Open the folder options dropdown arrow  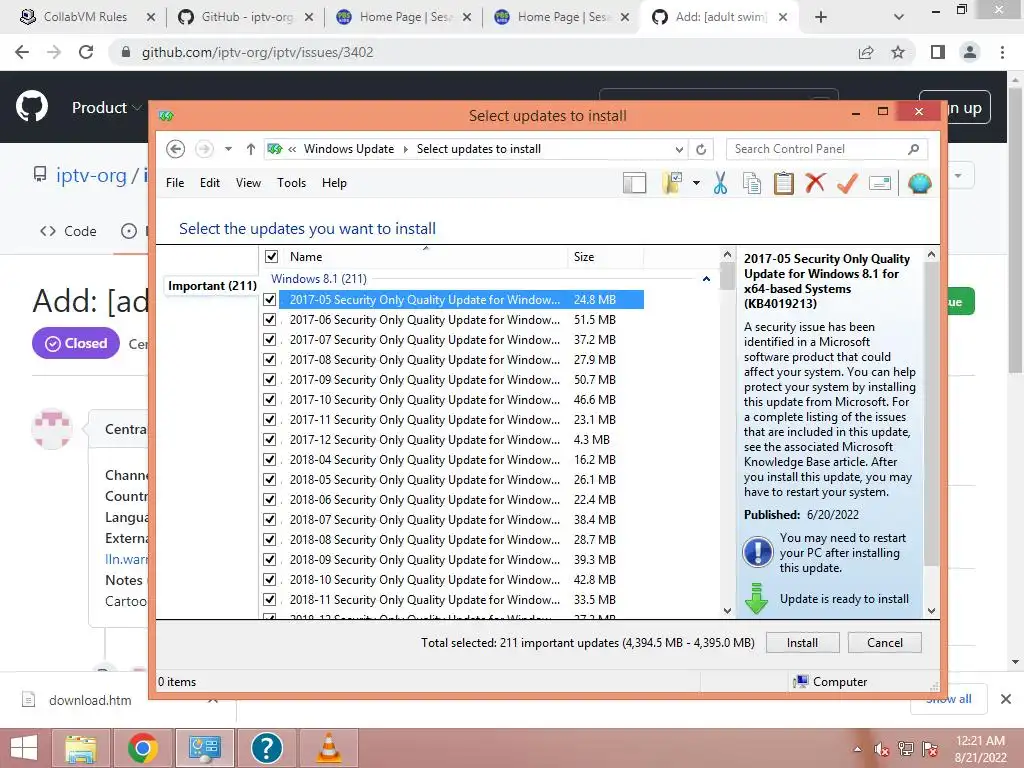pyautogui.click(x=696, y=184)
